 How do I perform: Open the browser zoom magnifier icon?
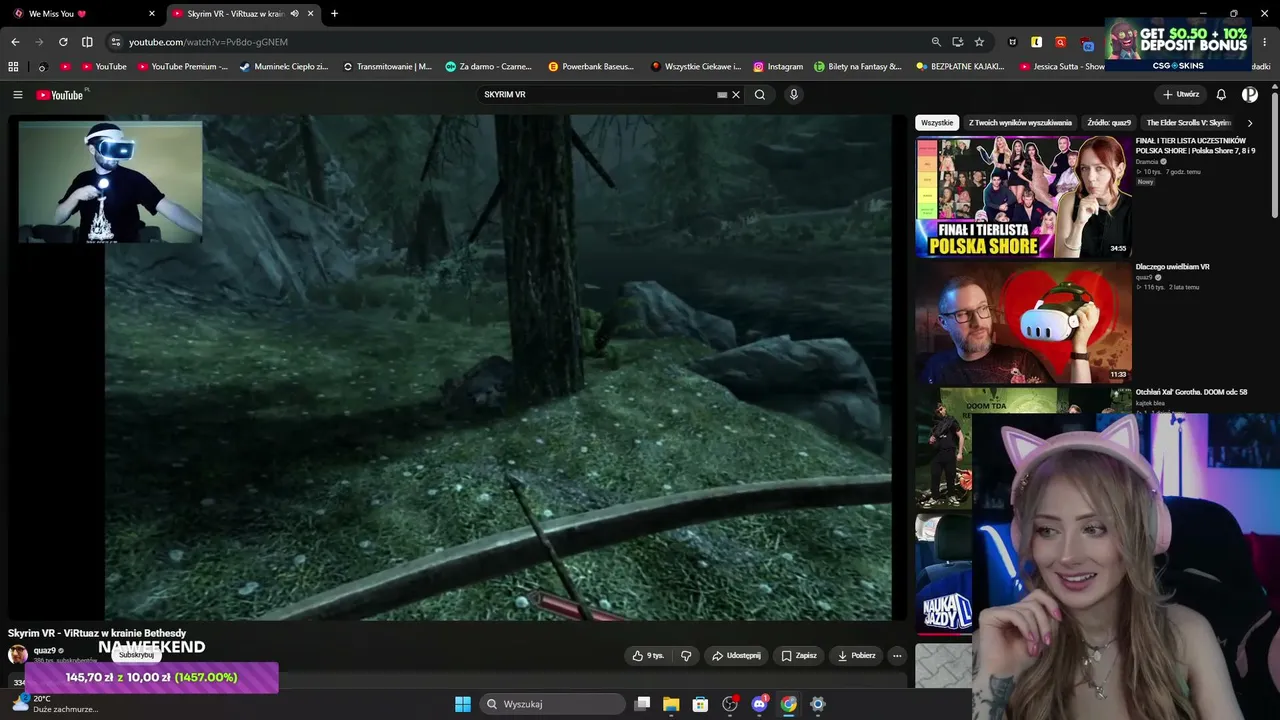coord(936,42)
